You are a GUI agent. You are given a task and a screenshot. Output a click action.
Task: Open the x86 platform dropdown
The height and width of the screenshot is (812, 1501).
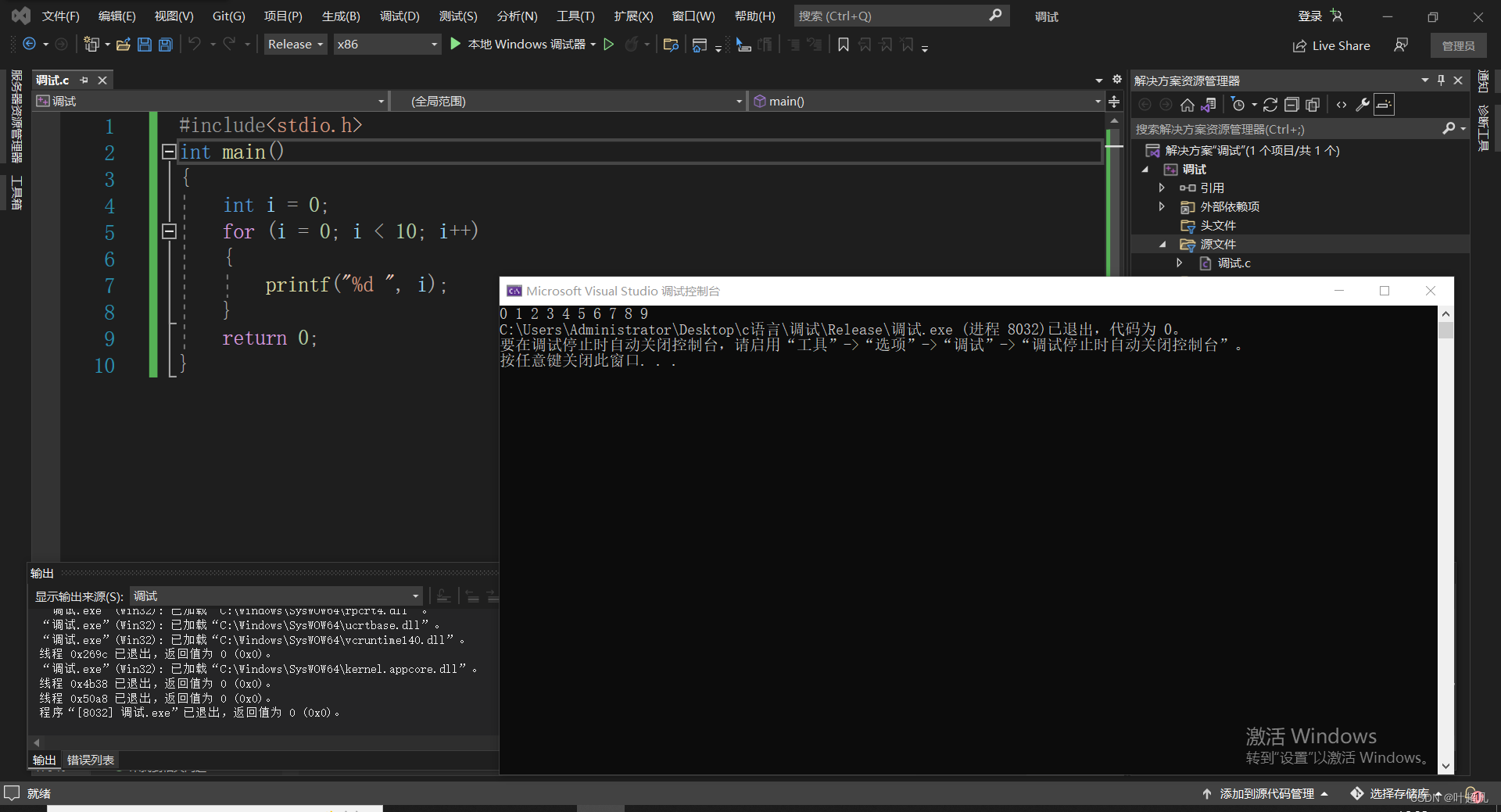point(387,45)
